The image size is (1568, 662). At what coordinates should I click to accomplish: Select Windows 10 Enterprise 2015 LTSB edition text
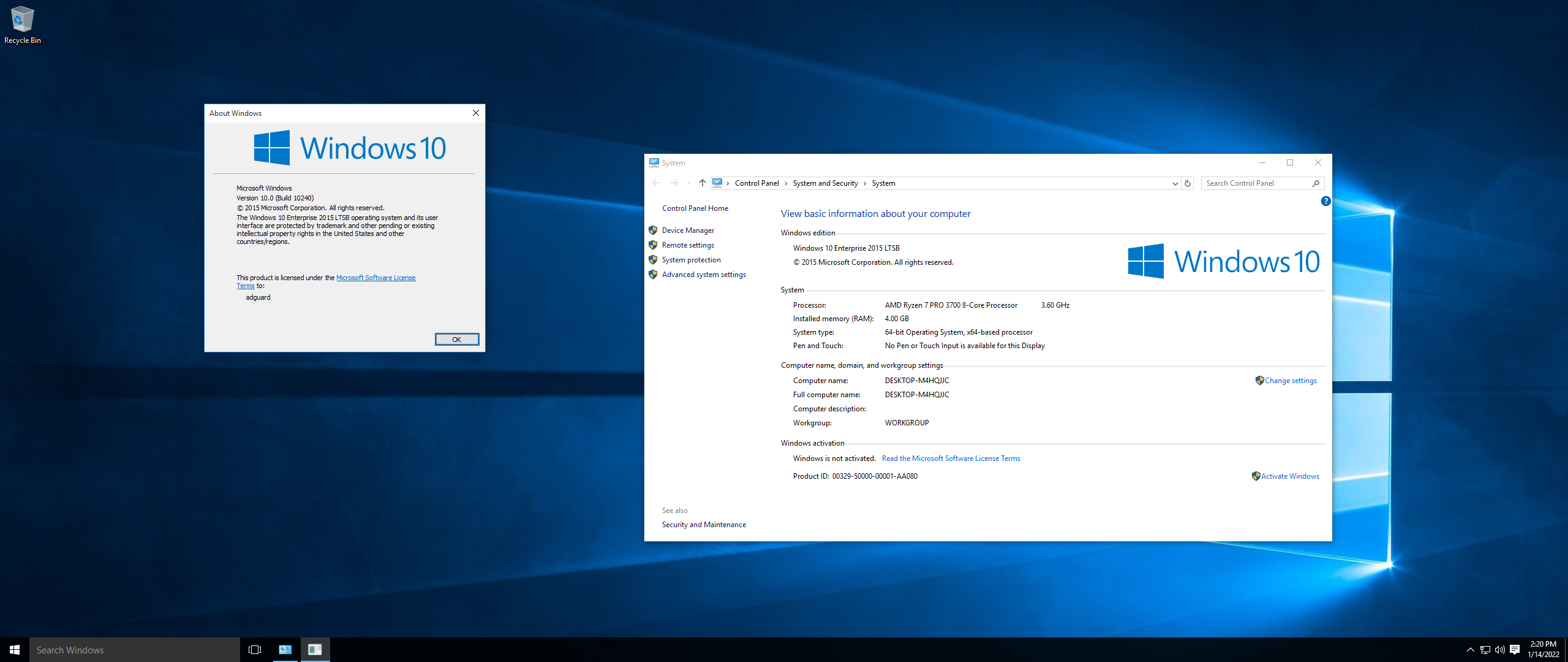846,248
